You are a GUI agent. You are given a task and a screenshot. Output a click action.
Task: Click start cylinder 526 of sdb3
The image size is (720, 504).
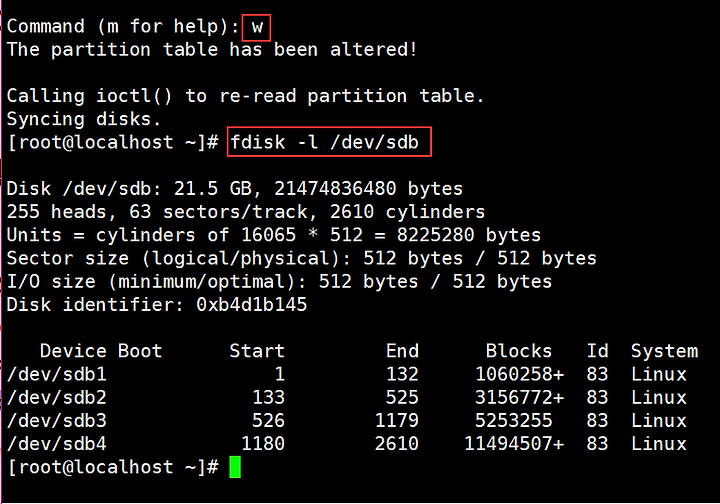[x=269, y=420]
